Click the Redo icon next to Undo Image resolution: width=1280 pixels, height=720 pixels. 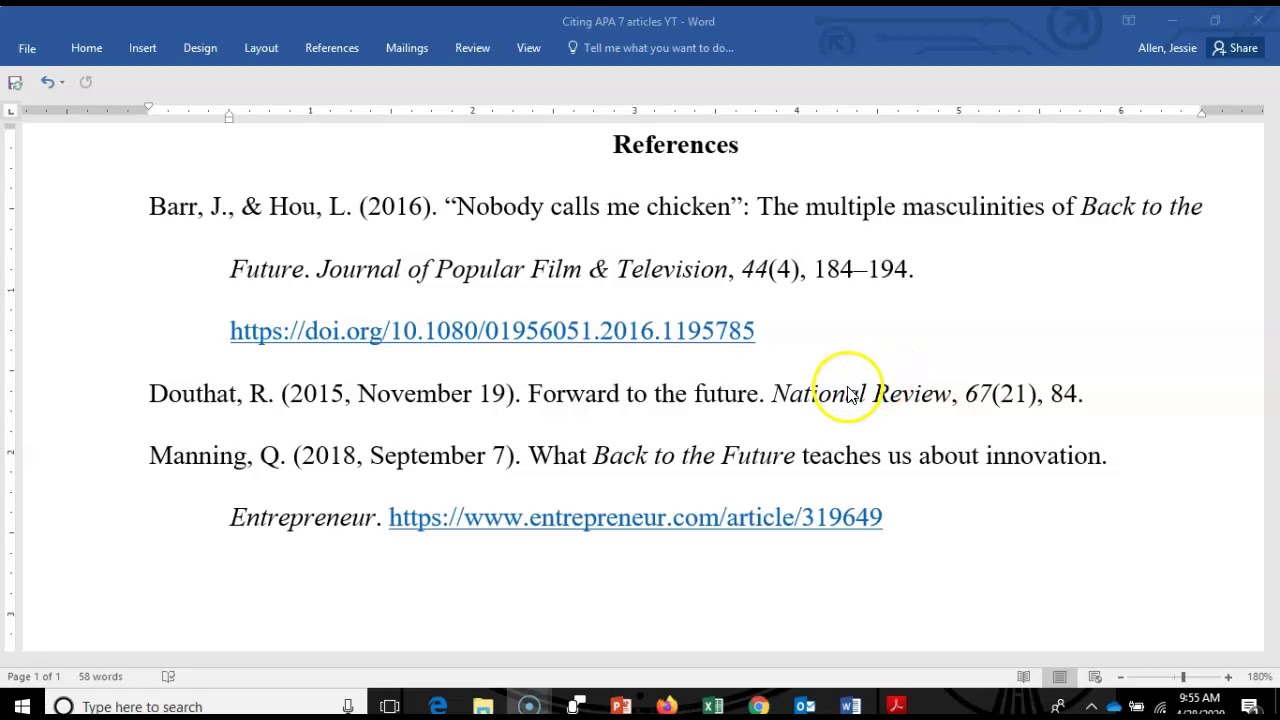pos(85,82)
